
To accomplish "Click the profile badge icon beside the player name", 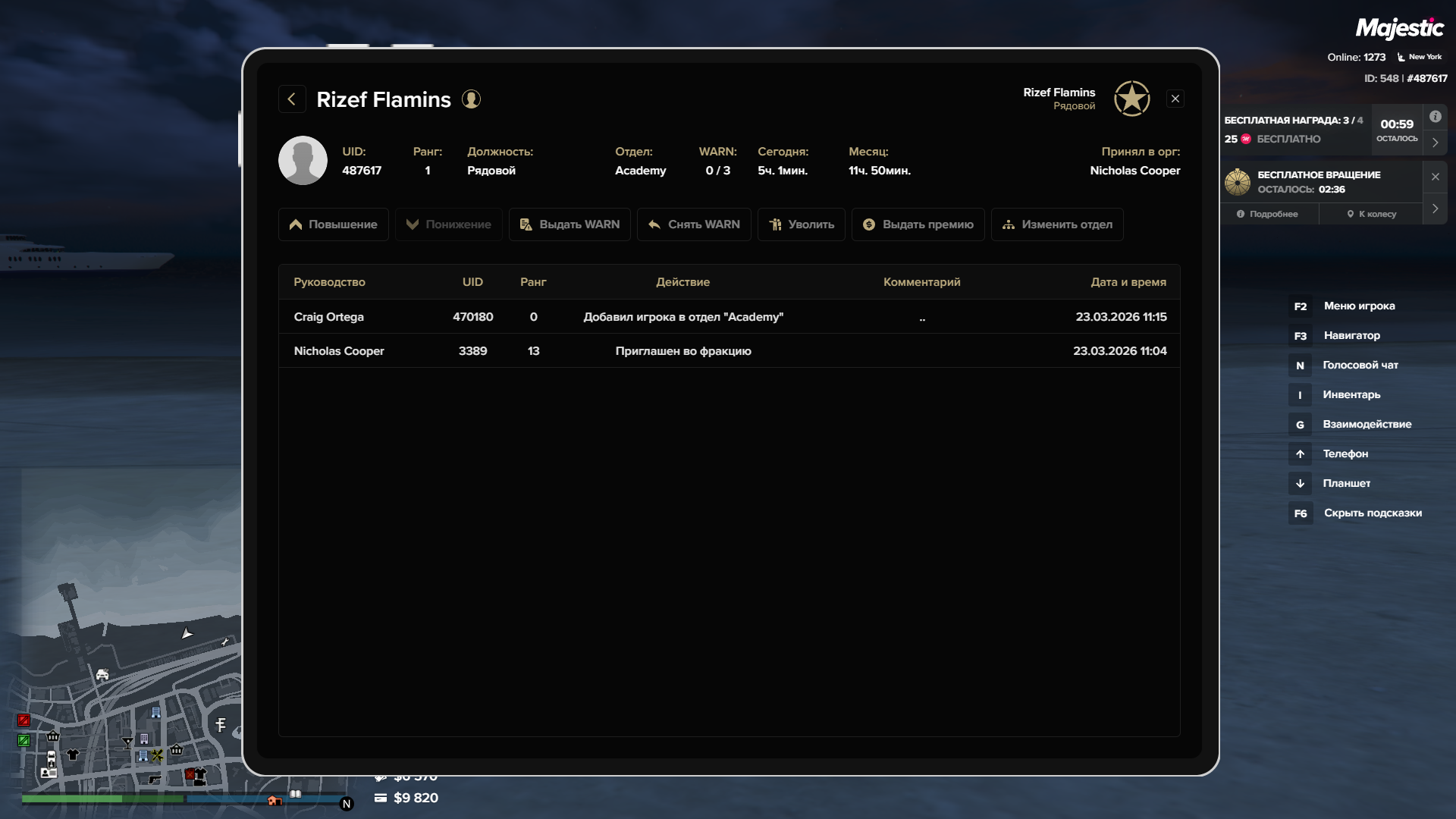I will coord(471,99).
